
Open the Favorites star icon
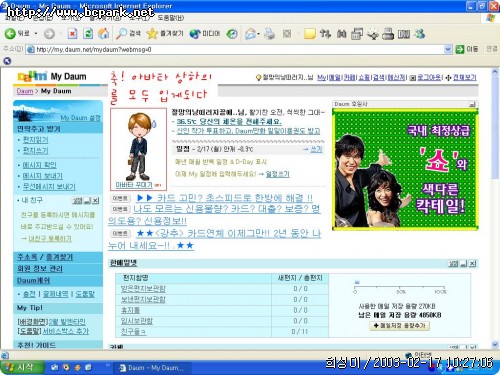pyautogui.click(x=152, y=33)
